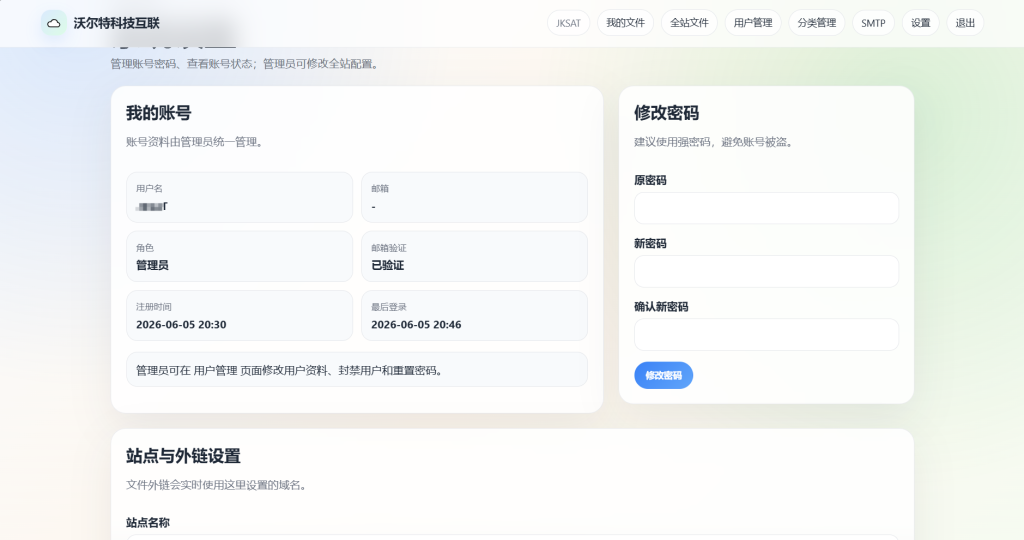The image size is (1024, 540).
Task: Click the 管理账号密码 page subtitle
Action: pos(246,64)
